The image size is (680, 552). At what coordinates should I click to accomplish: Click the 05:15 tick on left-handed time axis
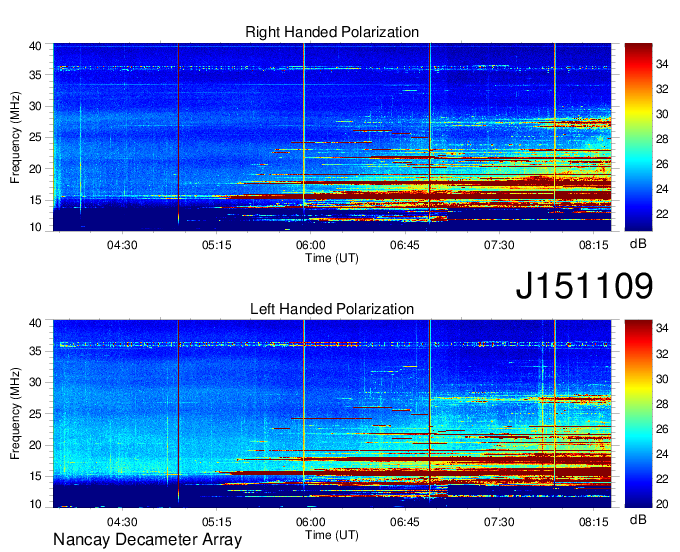click(216, 522)
